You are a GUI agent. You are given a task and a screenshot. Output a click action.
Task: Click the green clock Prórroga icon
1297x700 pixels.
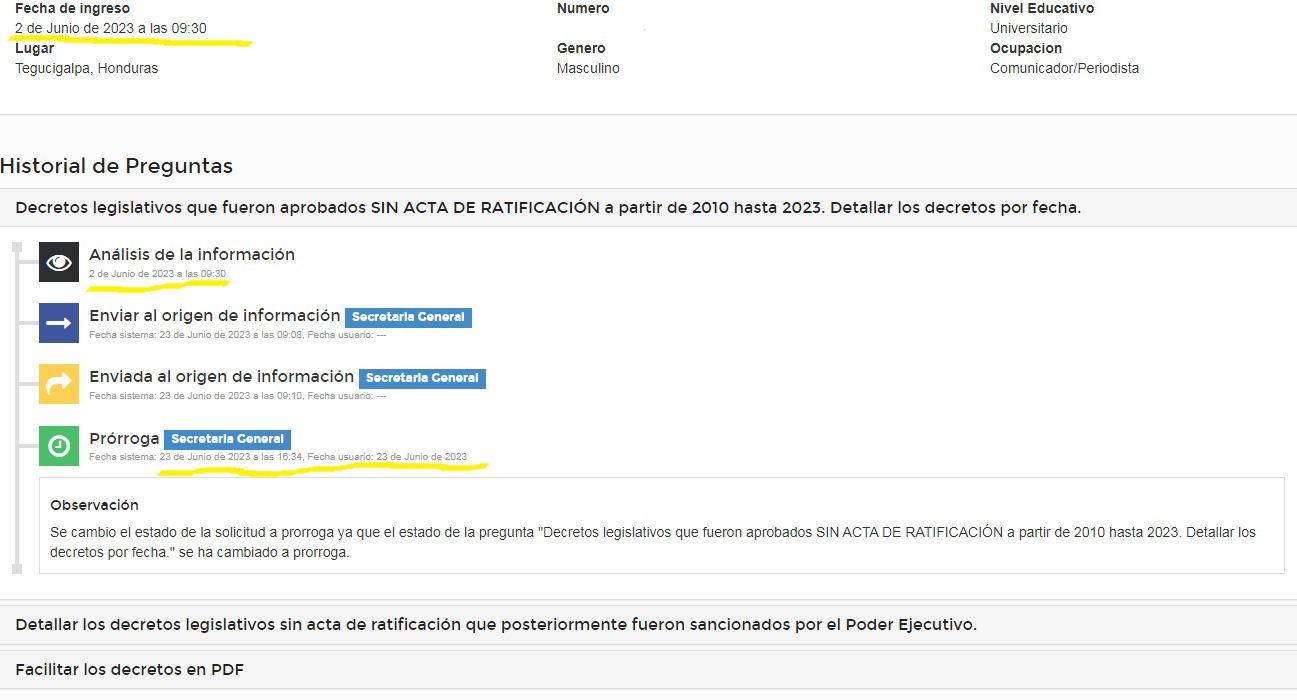tap(59, 446)
